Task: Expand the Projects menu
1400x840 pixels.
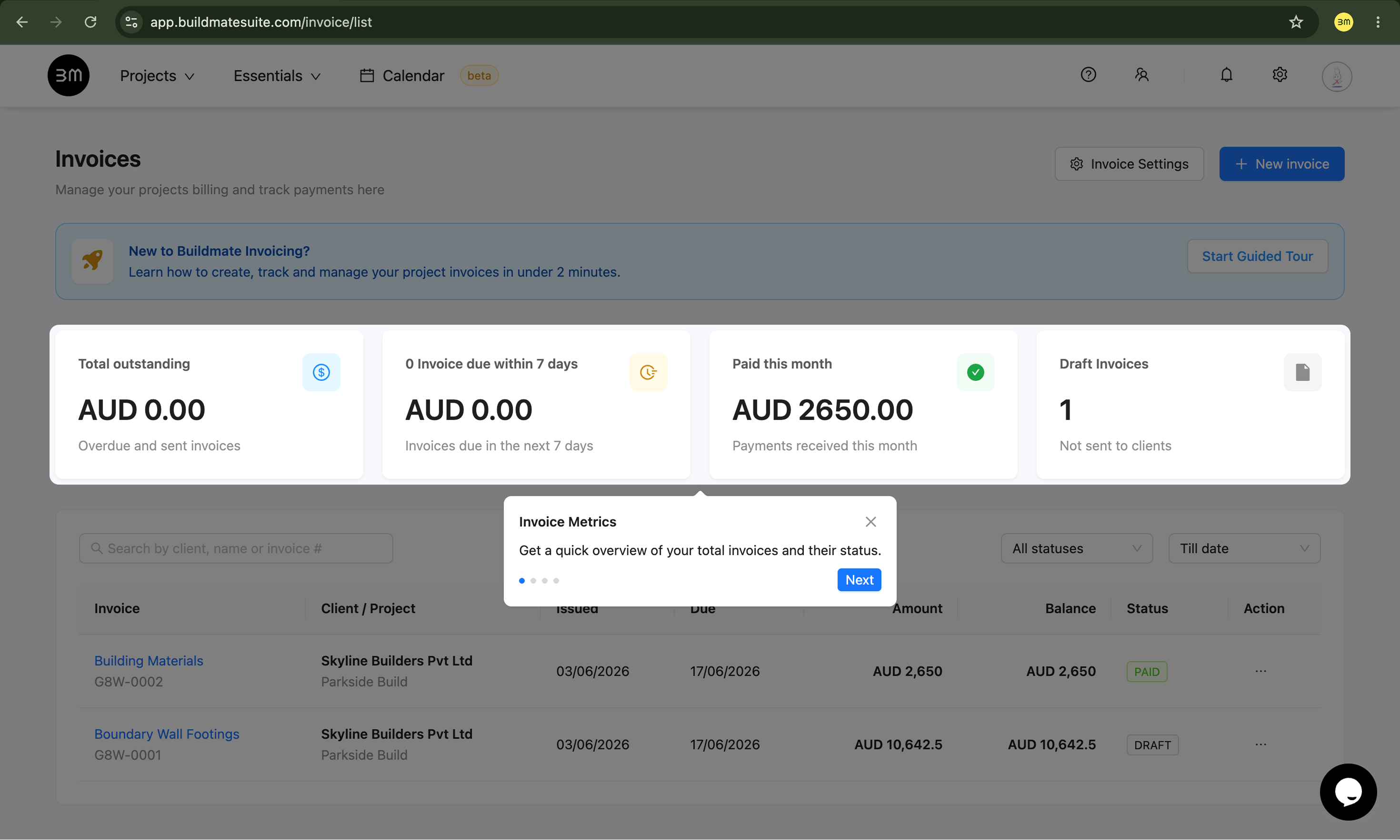Action: coord(157,75)
